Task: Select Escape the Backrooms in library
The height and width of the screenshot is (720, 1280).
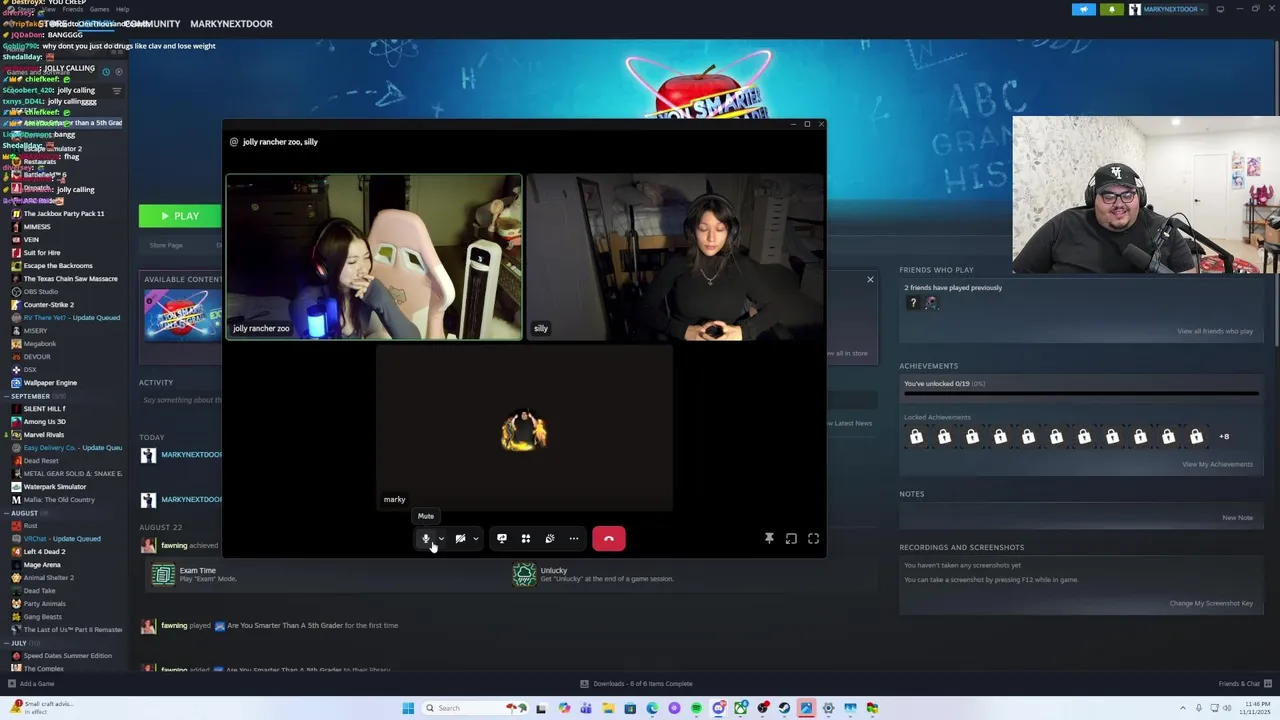Action: pyautogui.click(x=58, y=265)
